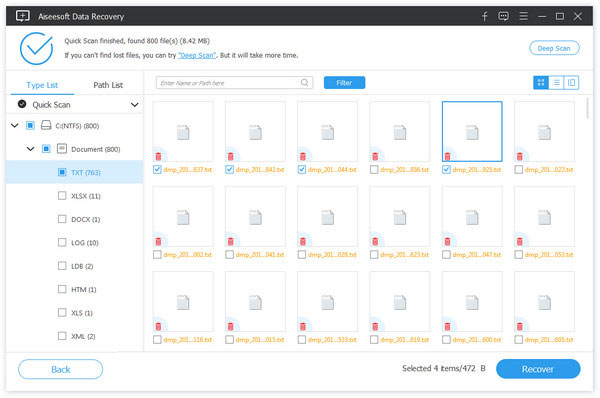Image resolution: width=600 pixels, height=398 pixels.
Task: Check the XLS (1) type
Action: [62, 312]
